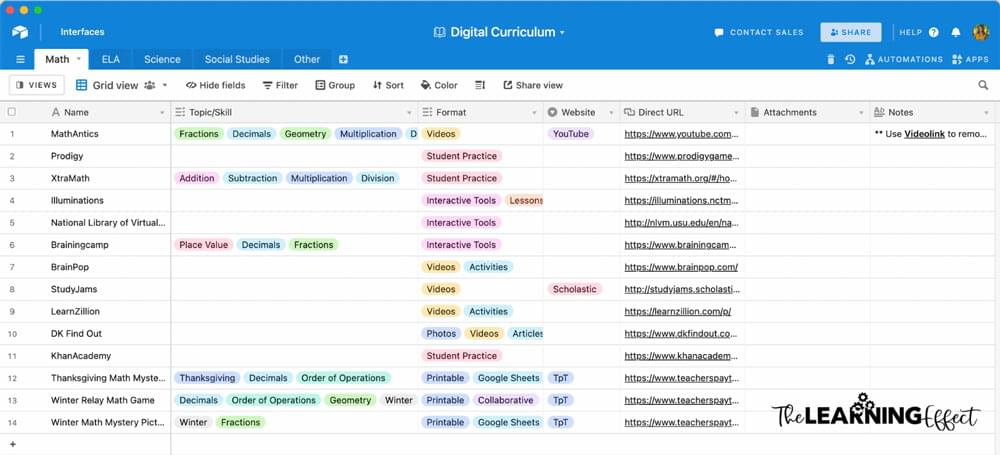Switch to the Other table tab
This screenshot has height=455, width=1000.
click(307, 59)
